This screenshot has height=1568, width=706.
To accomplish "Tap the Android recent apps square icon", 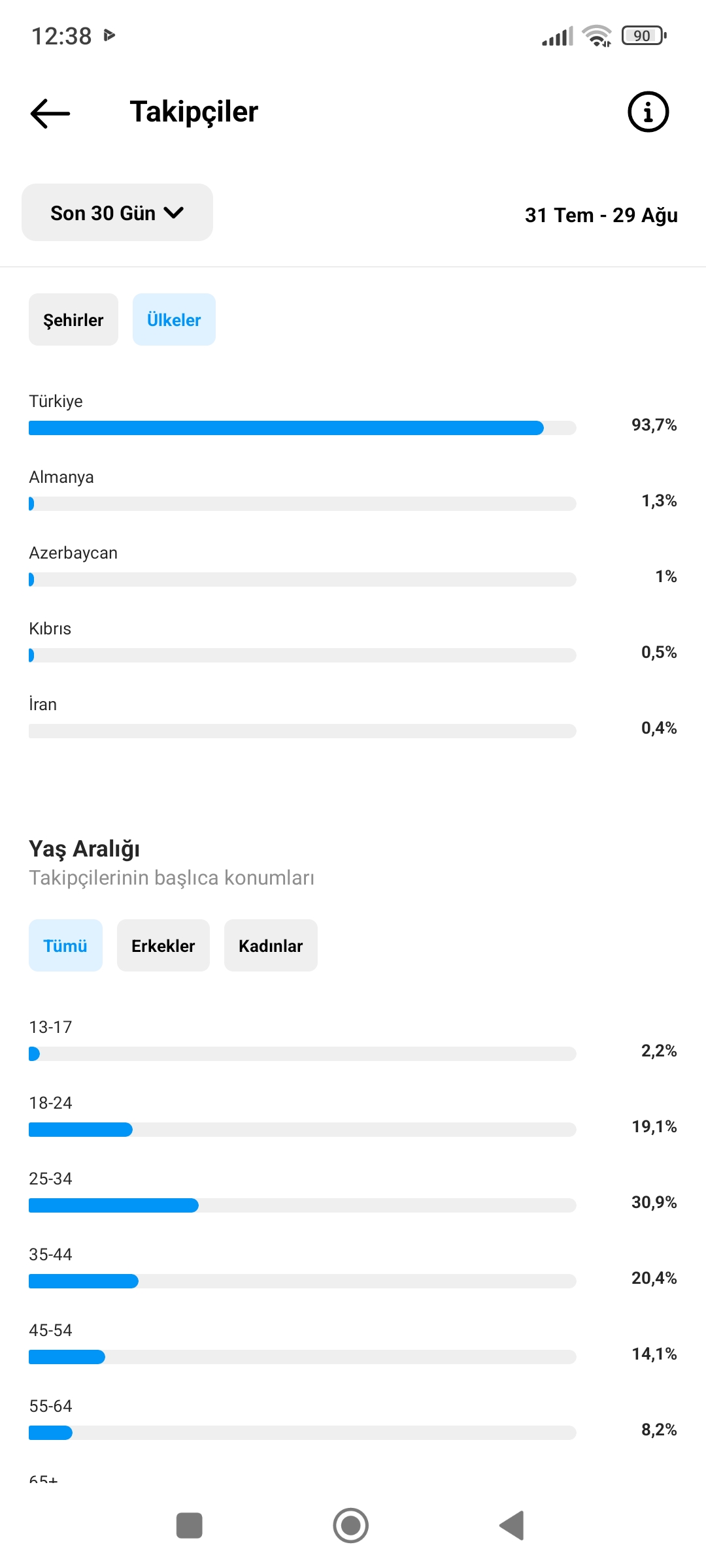I will [x=190, y=1526].
